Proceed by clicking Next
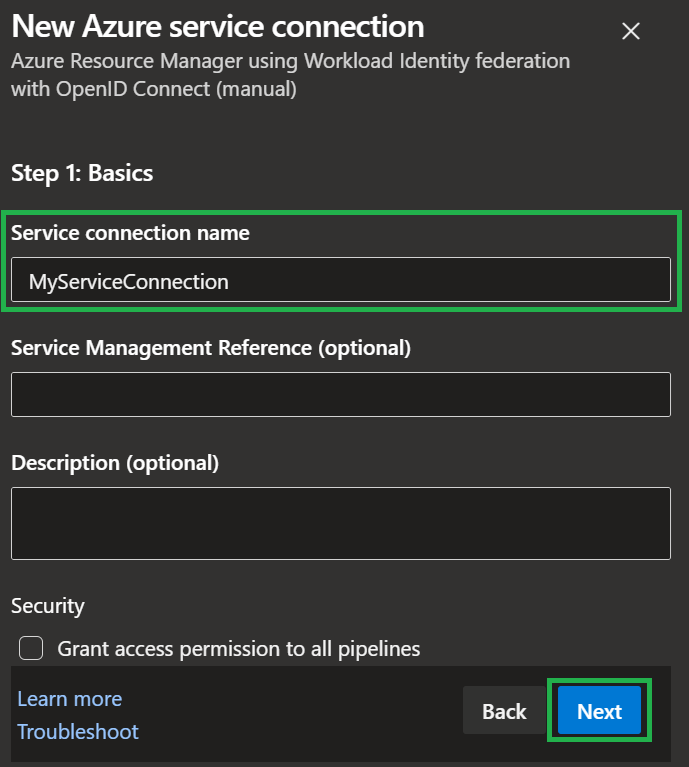The image size is (689, 767). click(600, 711)
